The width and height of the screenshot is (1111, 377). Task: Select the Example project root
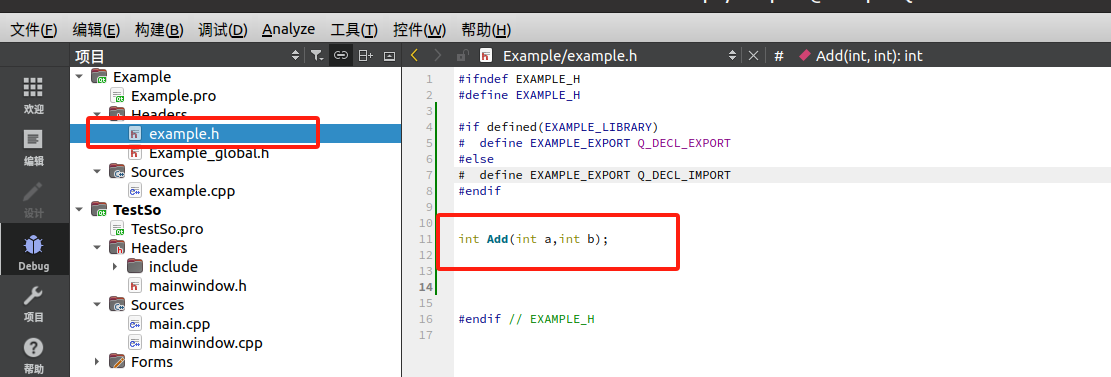click(x=142, y=77)
